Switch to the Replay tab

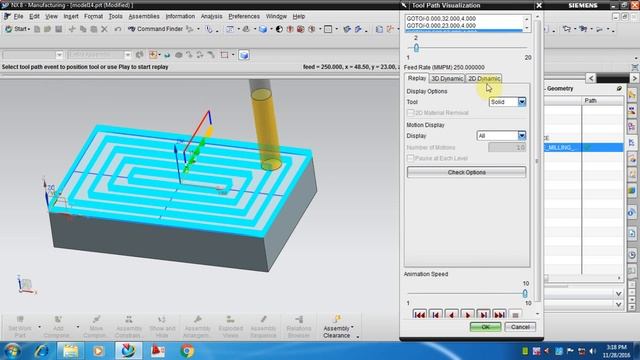click(x=417, y=78)
